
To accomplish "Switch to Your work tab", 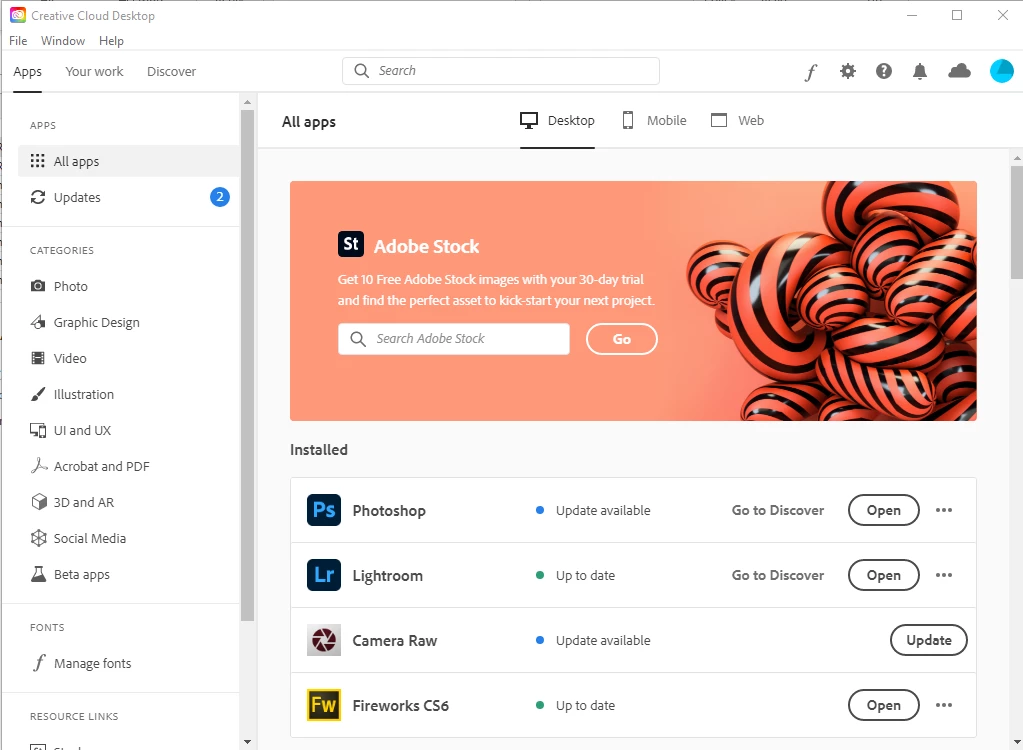I will coord(94,71).
